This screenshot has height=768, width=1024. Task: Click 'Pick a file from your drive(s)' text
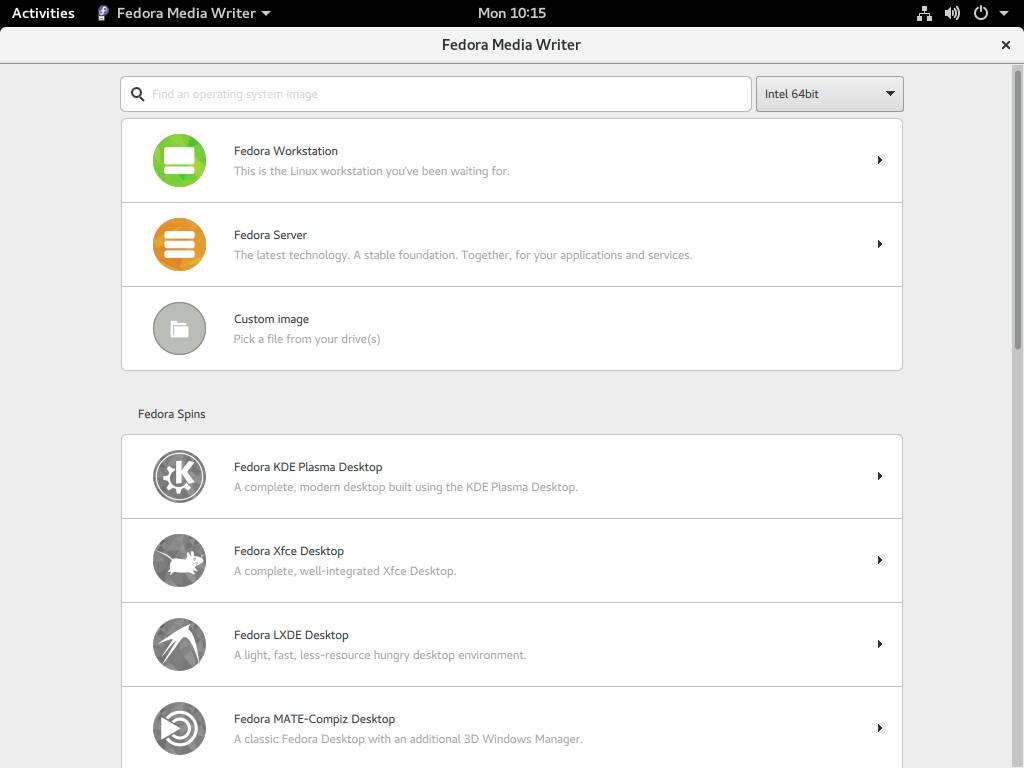click(307, 339)
